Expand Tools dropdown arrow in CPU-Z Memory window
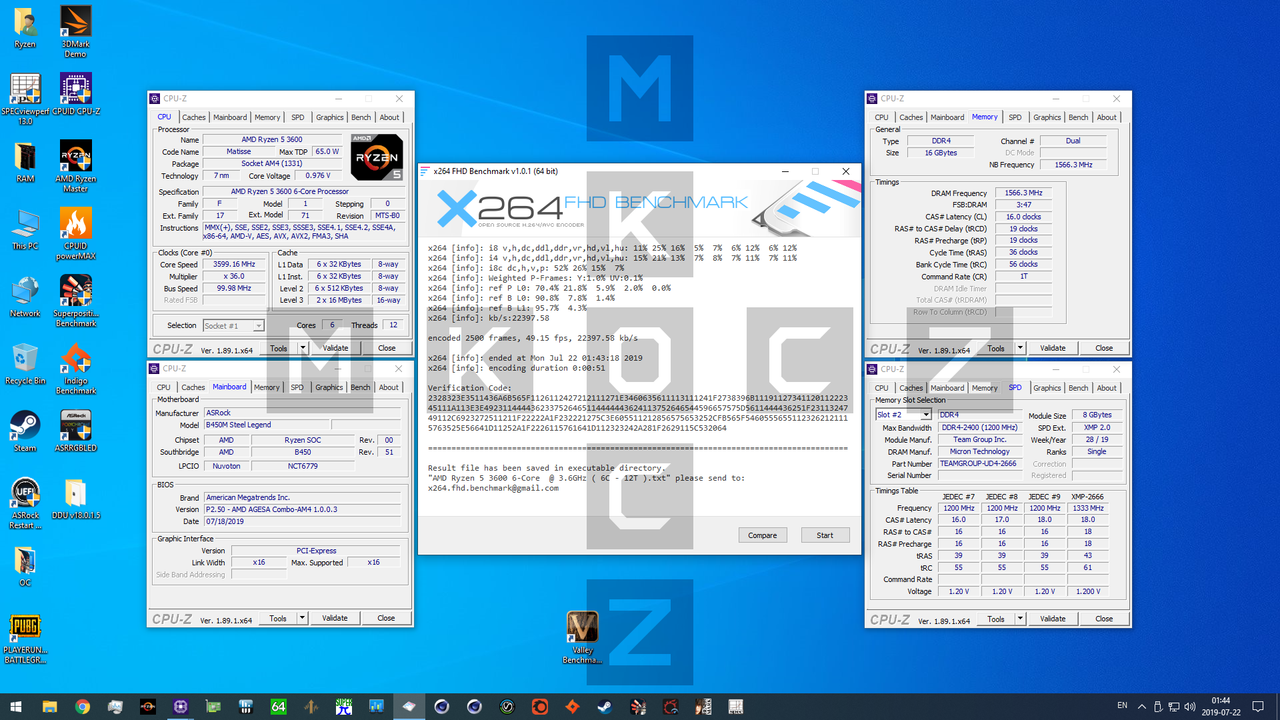 (1019, 348)
